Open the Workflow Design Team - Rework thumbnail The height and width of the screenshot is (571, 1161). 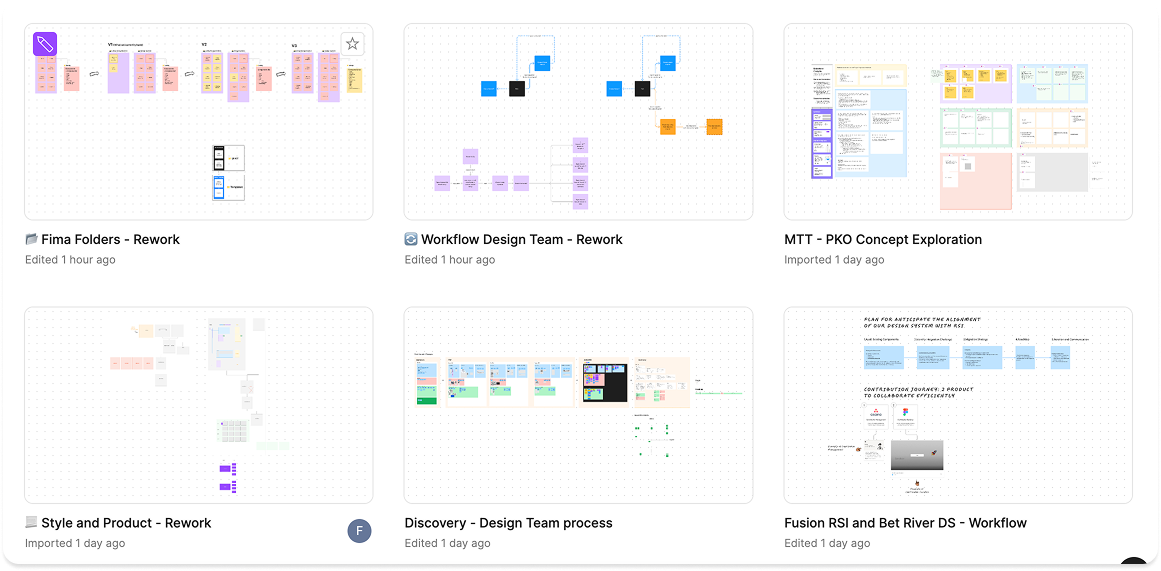pos(578,122)
